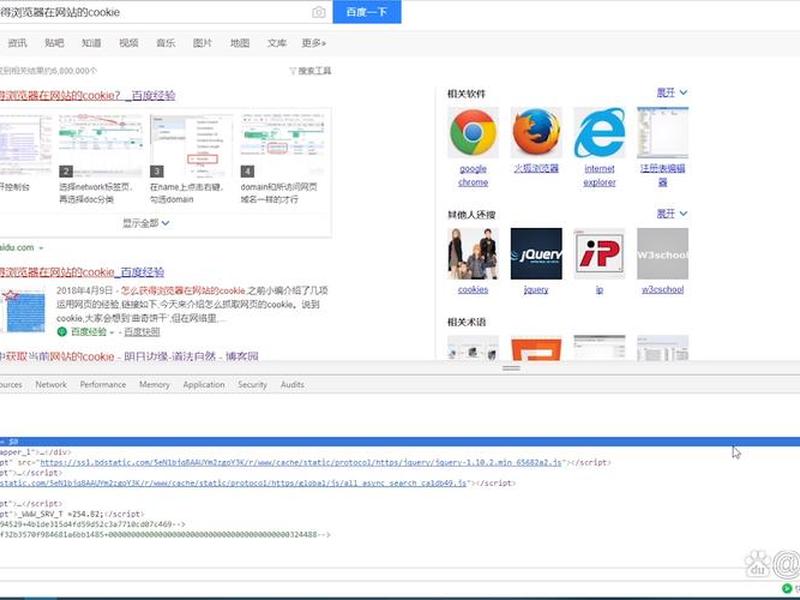The image size is (800, 600).
Task: Open the 视频 search category tab
Action: click(x=129, y=43)
